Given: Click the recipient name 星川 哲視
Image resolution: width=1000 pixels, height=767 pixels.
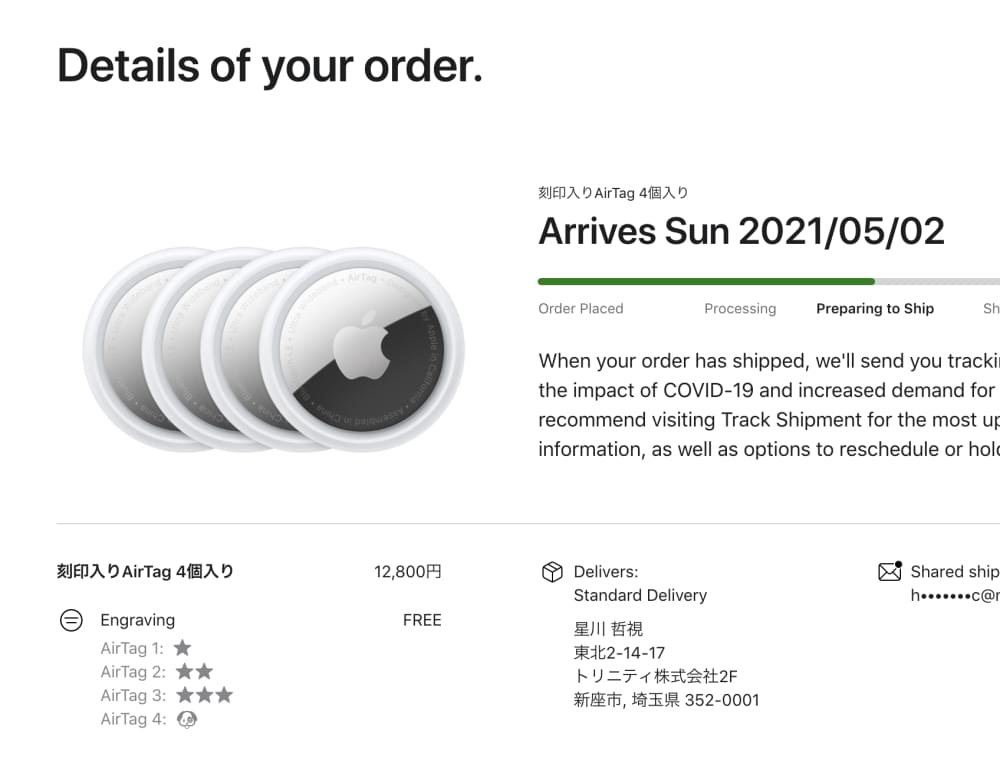Looking at the screenshot, I should 608,629.
